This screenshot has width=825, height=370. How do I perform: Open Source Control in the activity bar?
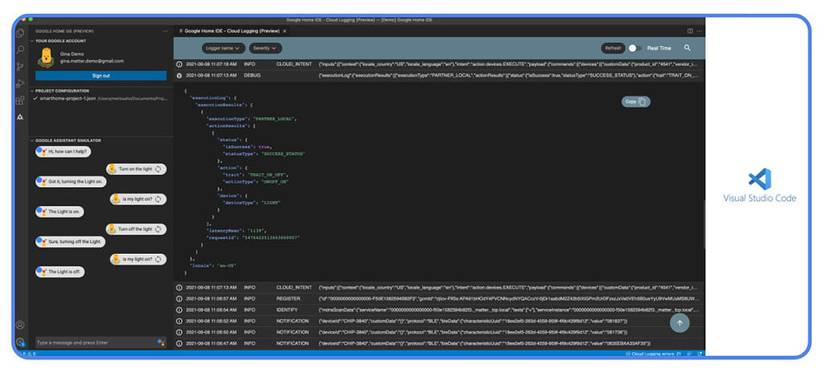21,66
